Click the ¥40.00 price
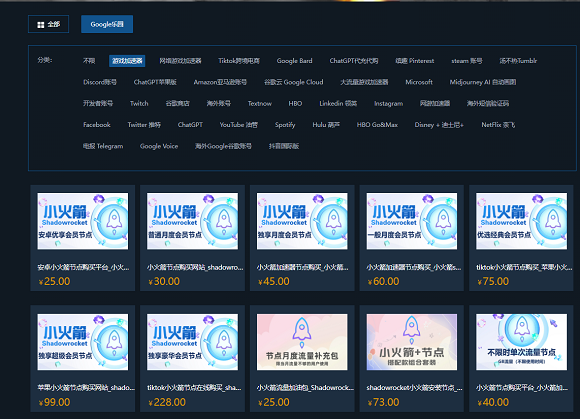This screenshot has width=580, height=419. [493, 402]
